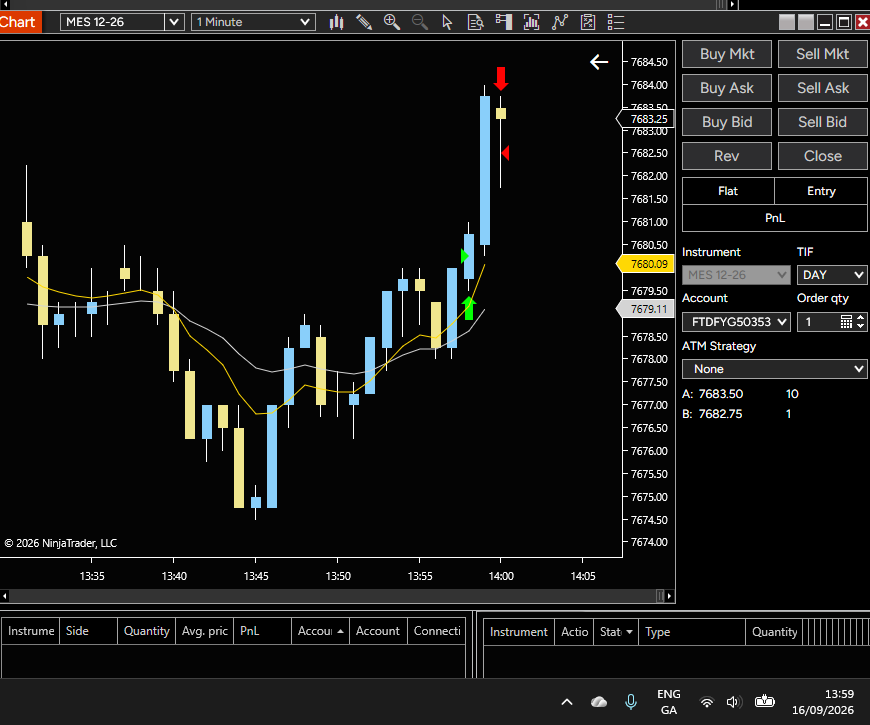Click the chart horizontal scrollbar left arrow
Image resolution: width=870 pixels, height=725 pixels.
(4, 596)
